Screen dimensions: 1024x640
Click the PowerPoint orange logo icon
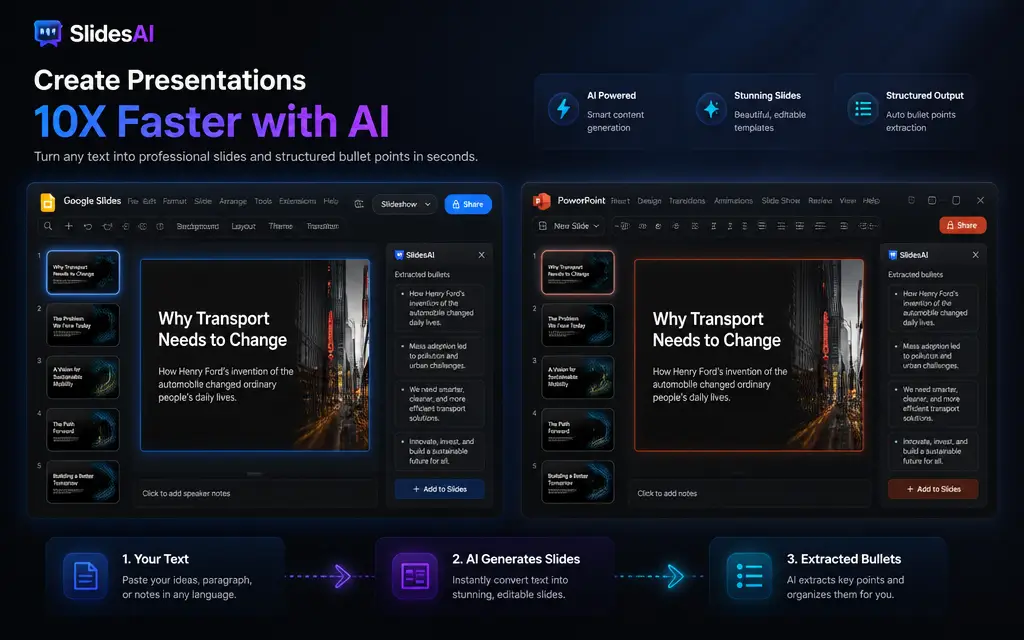[541, 201]
